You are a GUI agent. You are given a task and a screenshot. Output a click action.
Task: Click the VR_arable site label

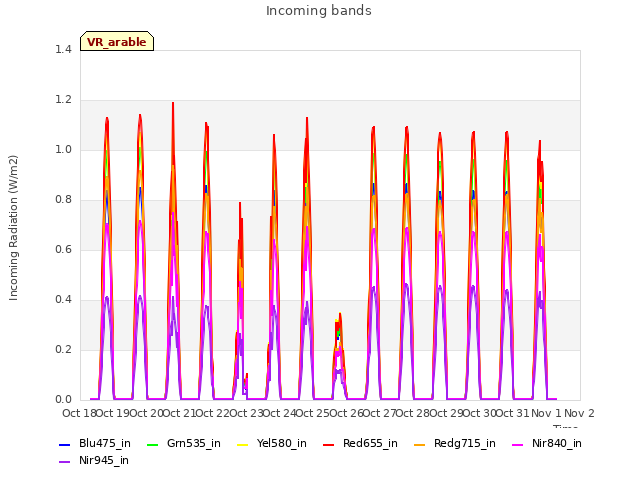pos(117,42)
